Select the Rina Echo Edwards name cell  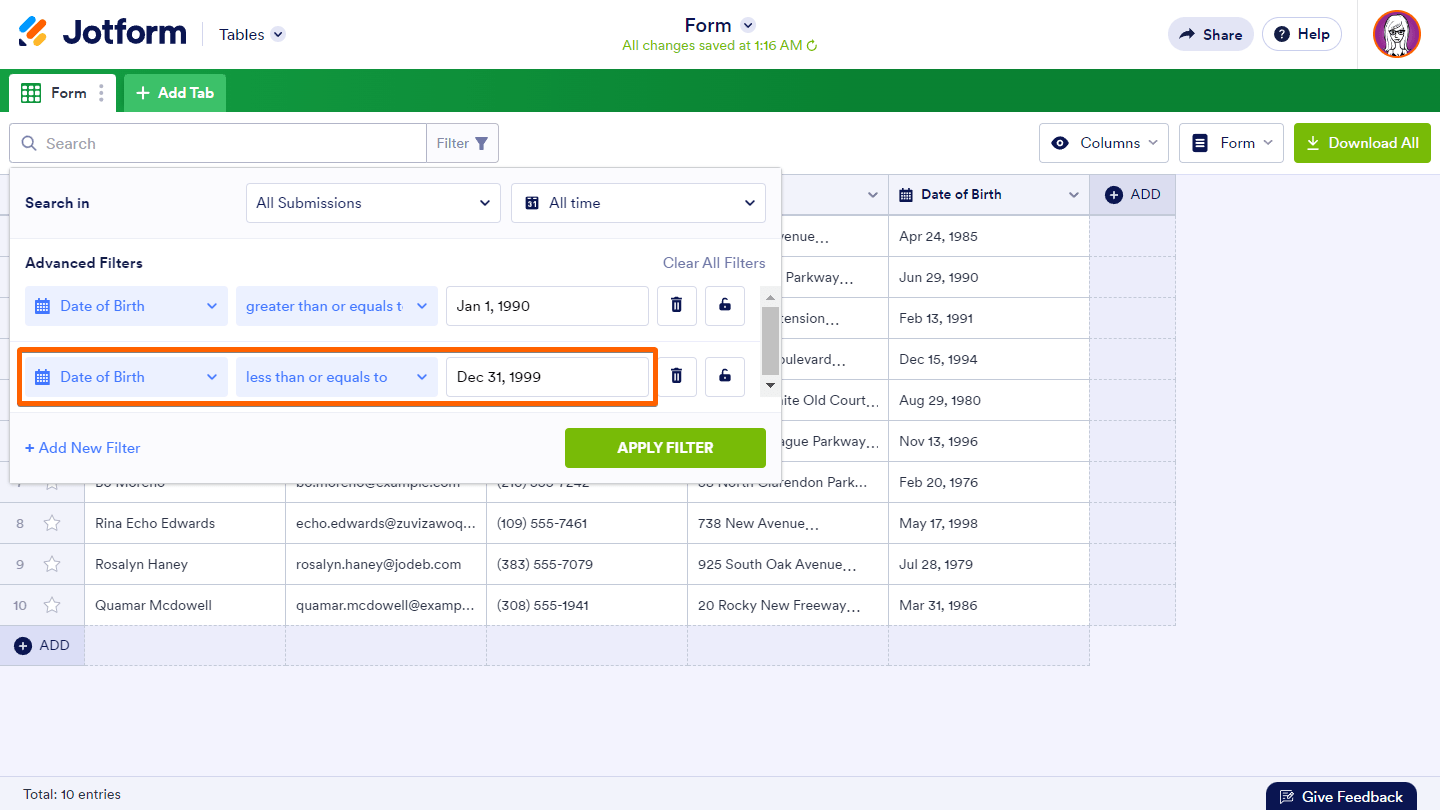185,523
